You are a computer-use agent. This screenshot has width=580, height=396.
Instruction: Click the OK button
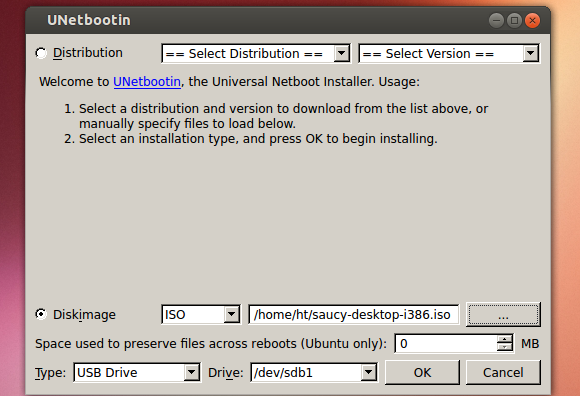tap(422, 372)
